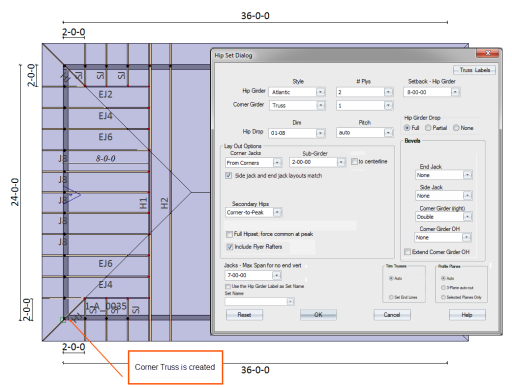Click the Cancel button
The height and width of the screenshot is (388, 512).
click(392, 315)
